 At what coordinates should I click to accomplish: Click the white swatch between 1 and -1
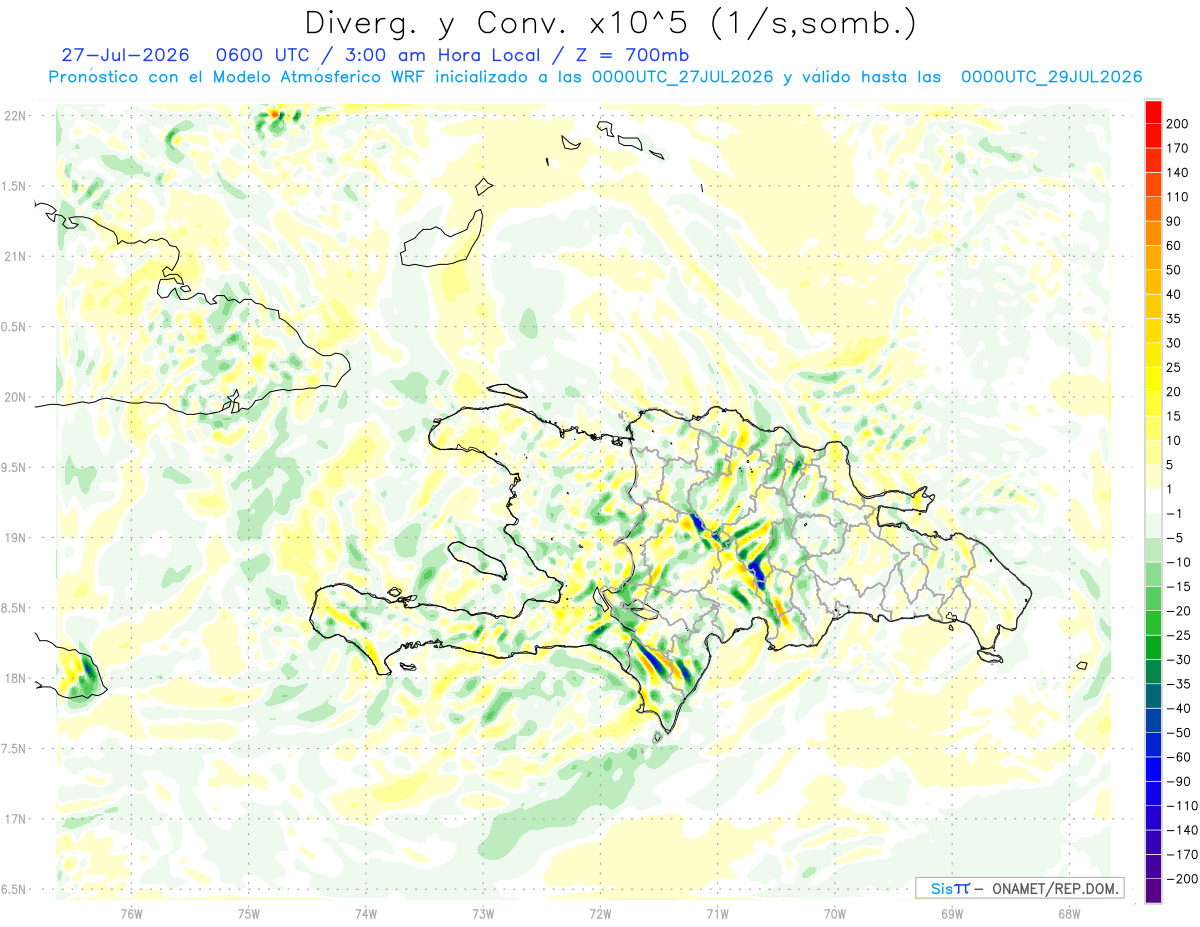(1153, 502)
